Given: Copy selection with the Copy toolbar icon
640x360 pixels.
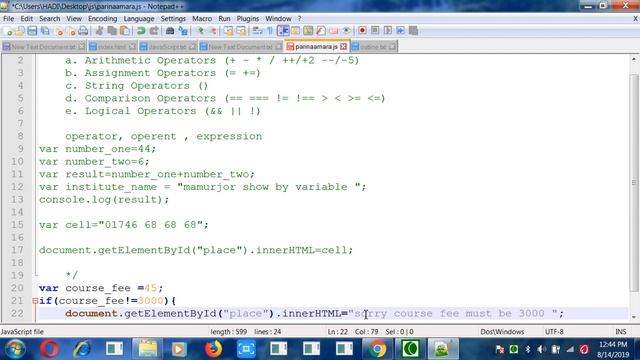Looking at the screenshot, I should coord(112,31).
